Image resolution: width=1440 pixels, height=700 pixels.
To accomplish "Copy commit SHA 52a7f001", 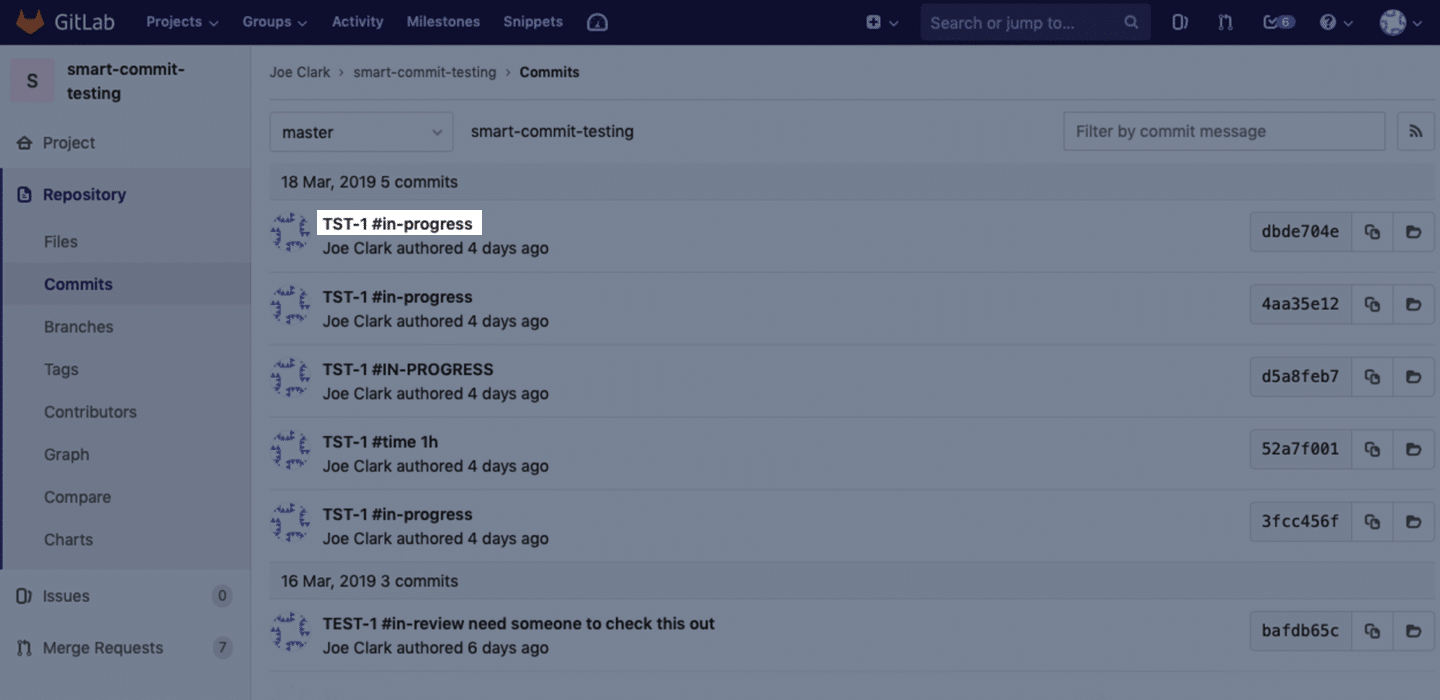I will click(1372, 449).
